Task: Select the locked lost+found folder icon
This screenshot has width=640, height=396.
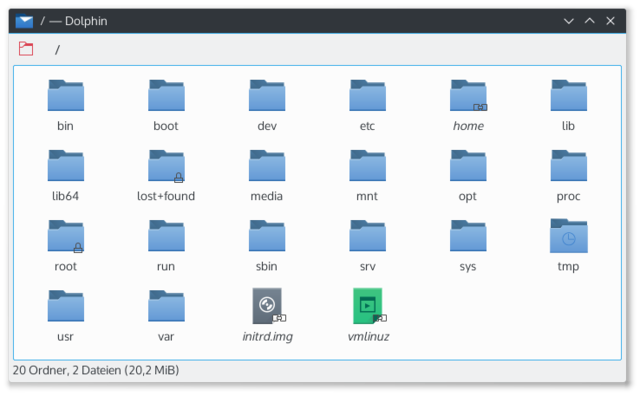Action: coord(166,166)
